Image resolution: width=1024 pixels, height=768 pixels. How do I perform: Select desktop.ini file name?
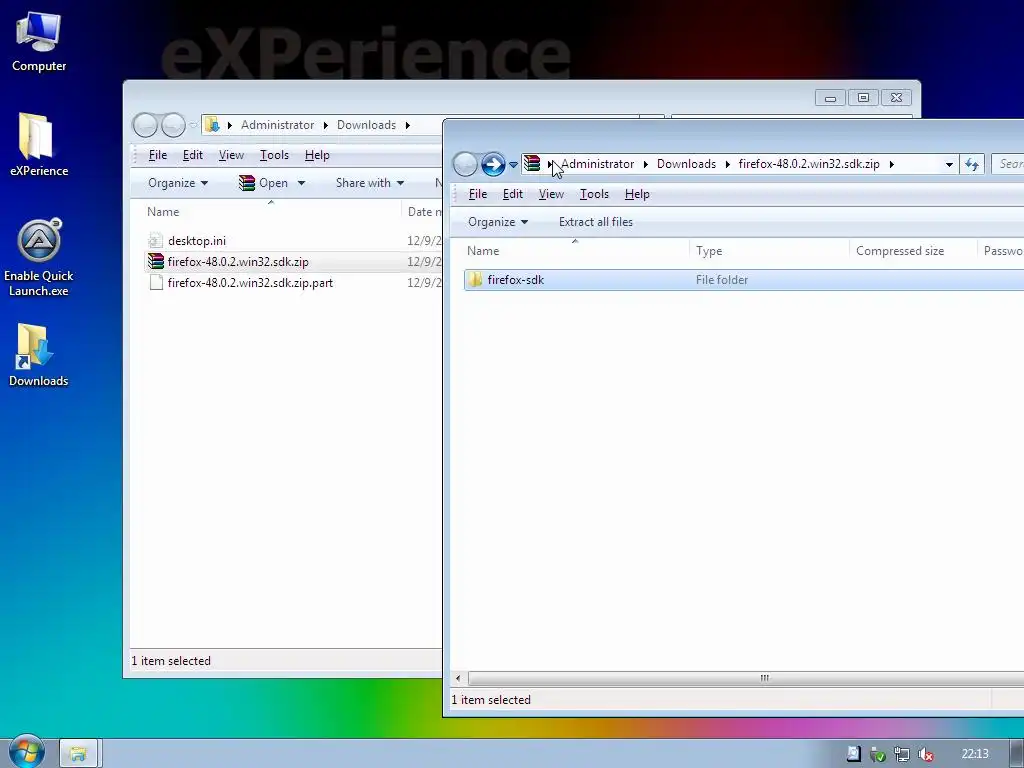pos(197,241)
